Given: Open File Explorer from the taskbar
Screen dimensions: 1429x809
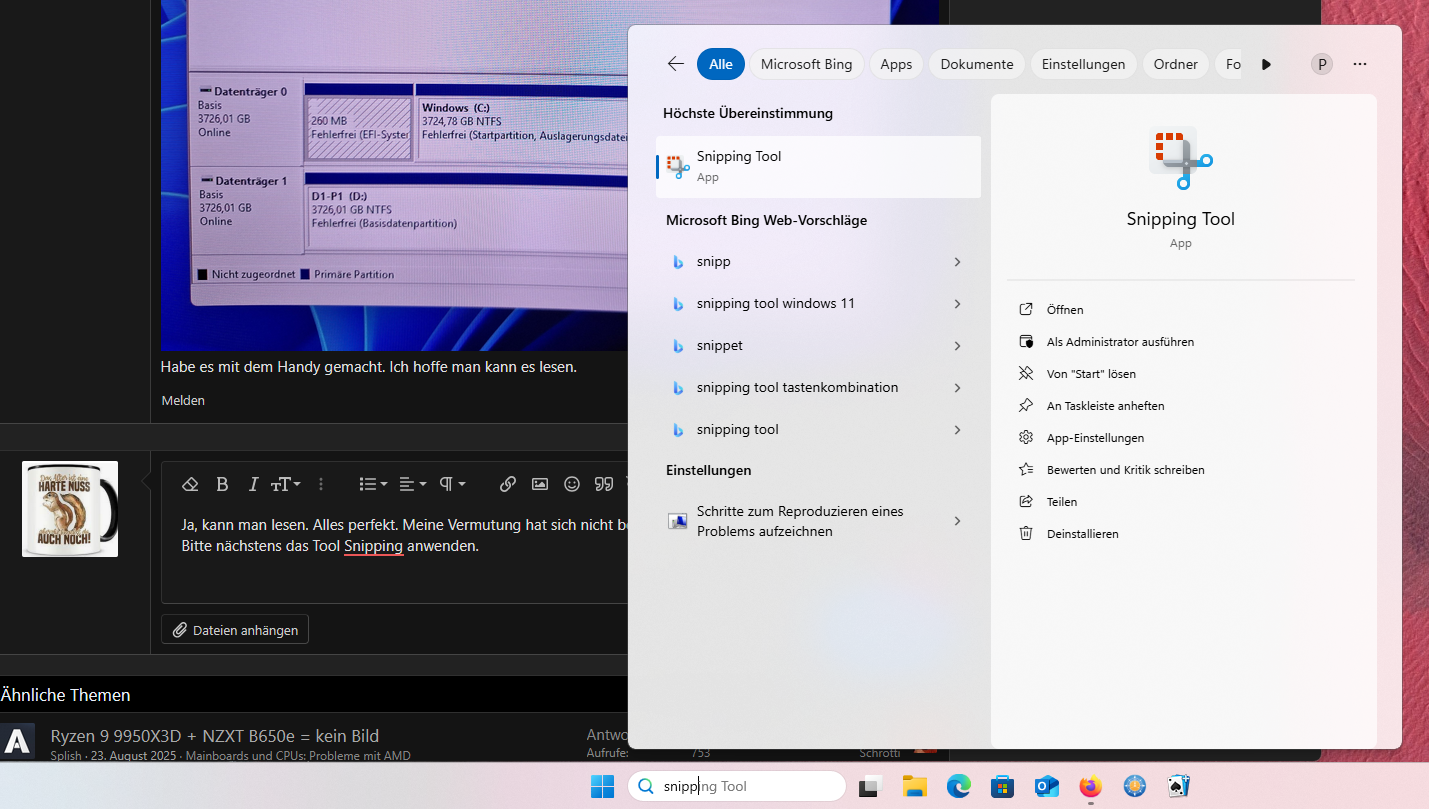Looking at the screenshot, I should tap(914, 787).
